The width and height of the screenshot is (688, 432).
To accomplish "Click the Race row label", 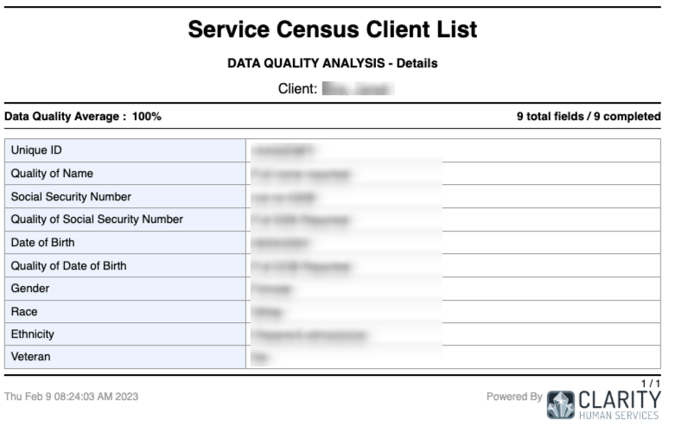I will click(x=24, y=311).
